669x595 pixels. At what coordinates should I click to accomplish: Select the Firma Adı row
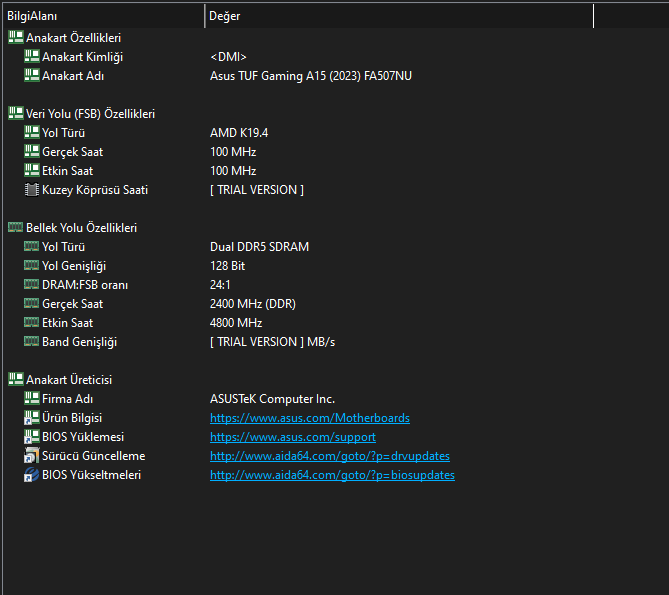(x=68, y=399)
